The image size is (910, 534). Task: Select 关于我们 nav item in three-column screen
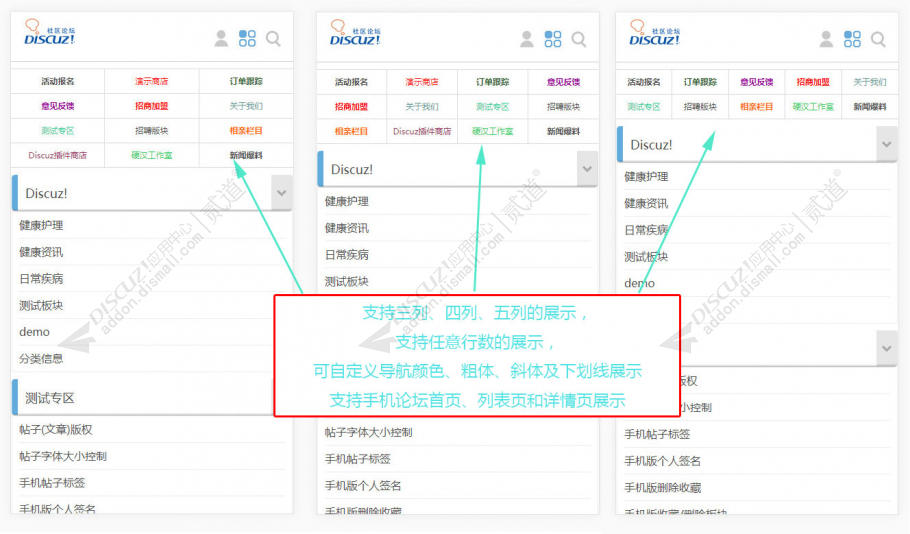pos(246,106)
